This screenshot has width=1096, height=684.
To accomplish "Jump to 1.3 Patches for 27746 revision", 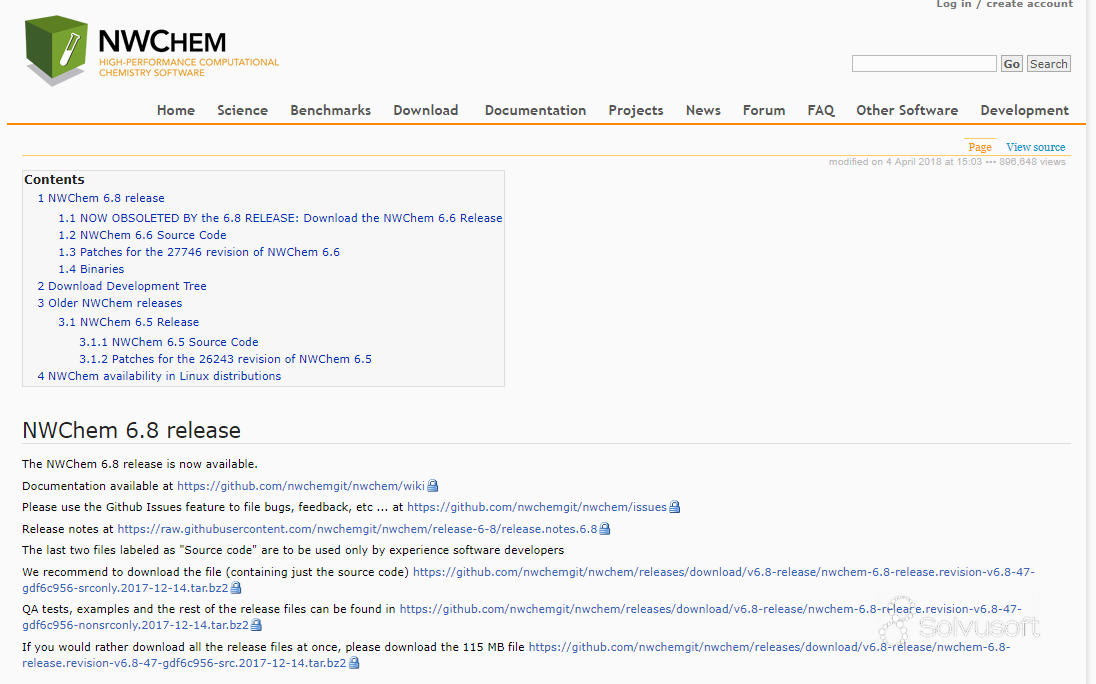I will pos(199,252).
